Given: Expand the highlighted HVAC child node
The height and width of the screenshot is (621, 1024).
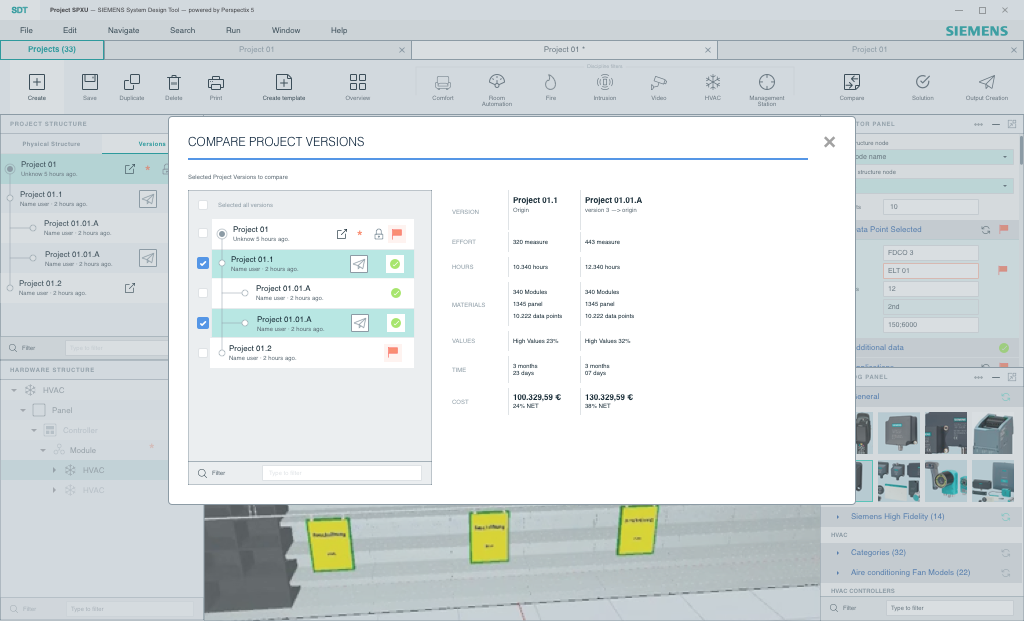Looking at the screenshot, I should pyautogui.click(x=54, y=470).
